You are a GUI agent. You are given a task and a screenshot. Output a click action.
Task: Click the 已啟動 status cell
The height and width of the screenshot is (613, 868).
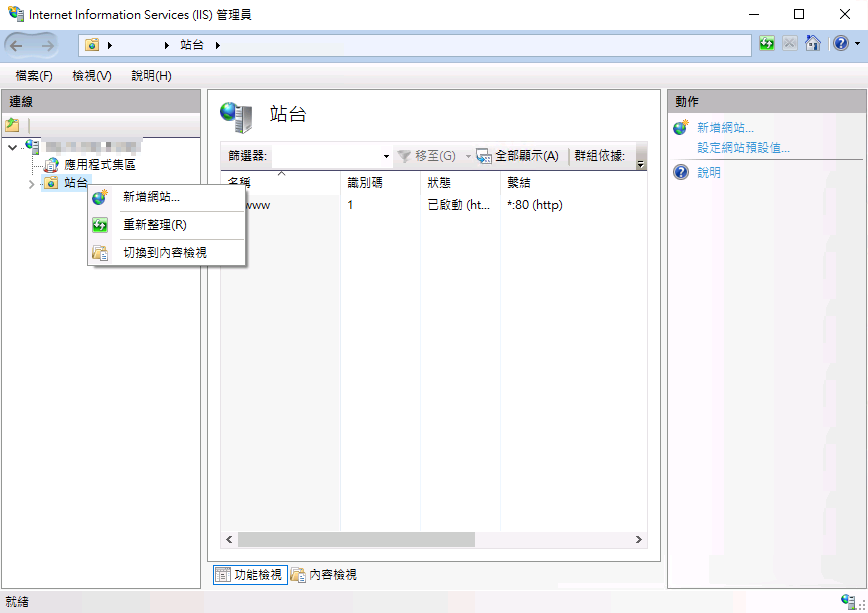[x=458, y=205]
